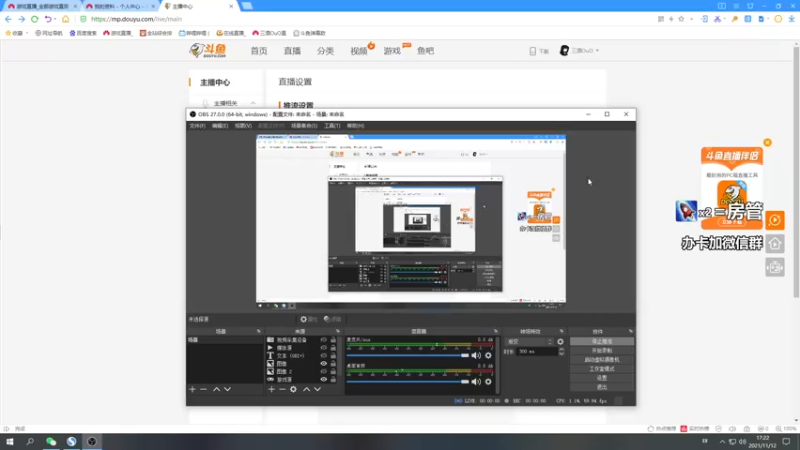Screen dimensions: 800x450
Task: Move source down with arrow icon
Action: (317, 389)
